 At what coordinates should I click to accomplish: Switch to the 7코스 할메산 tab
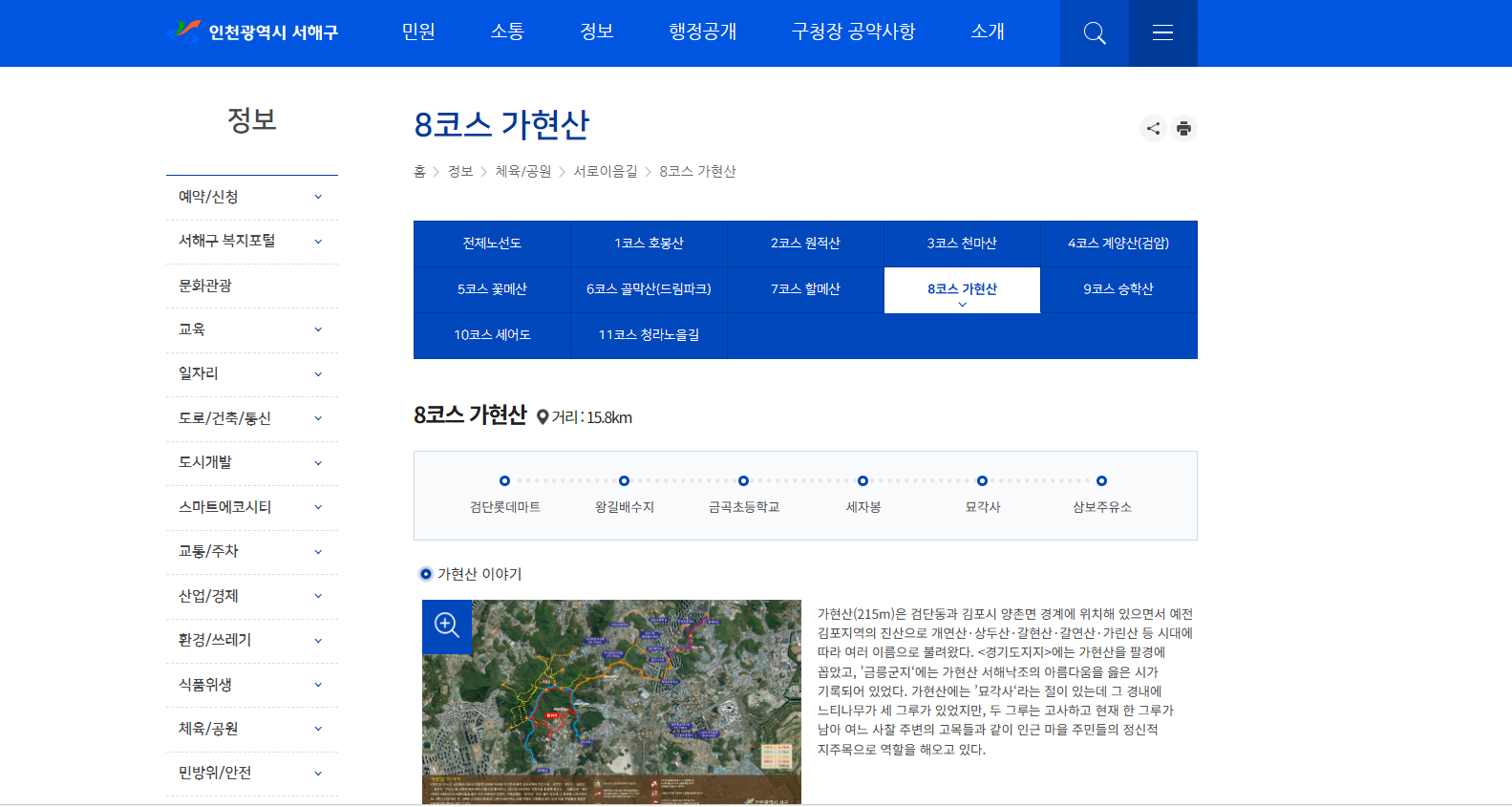(x=806, y=289)
